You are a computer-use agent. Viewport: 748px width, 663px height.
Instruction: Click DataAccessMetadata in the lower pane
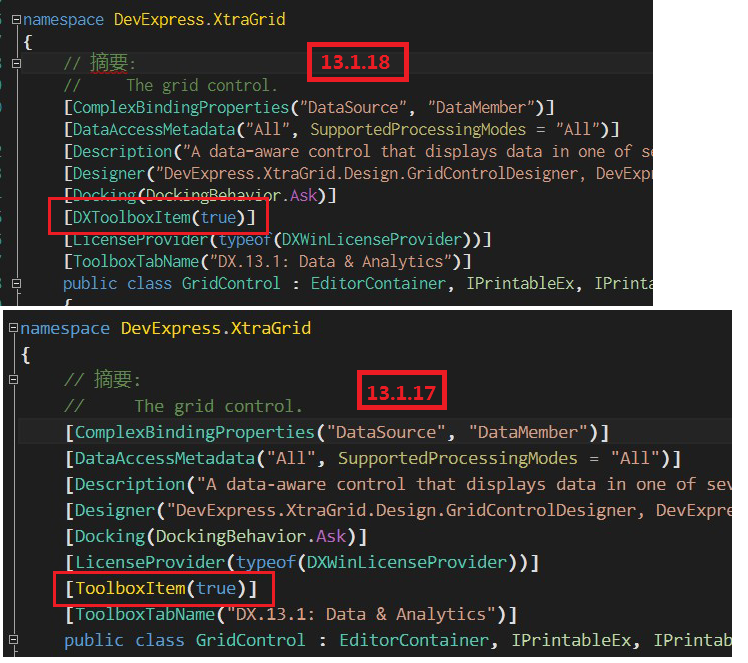point(165,458)
